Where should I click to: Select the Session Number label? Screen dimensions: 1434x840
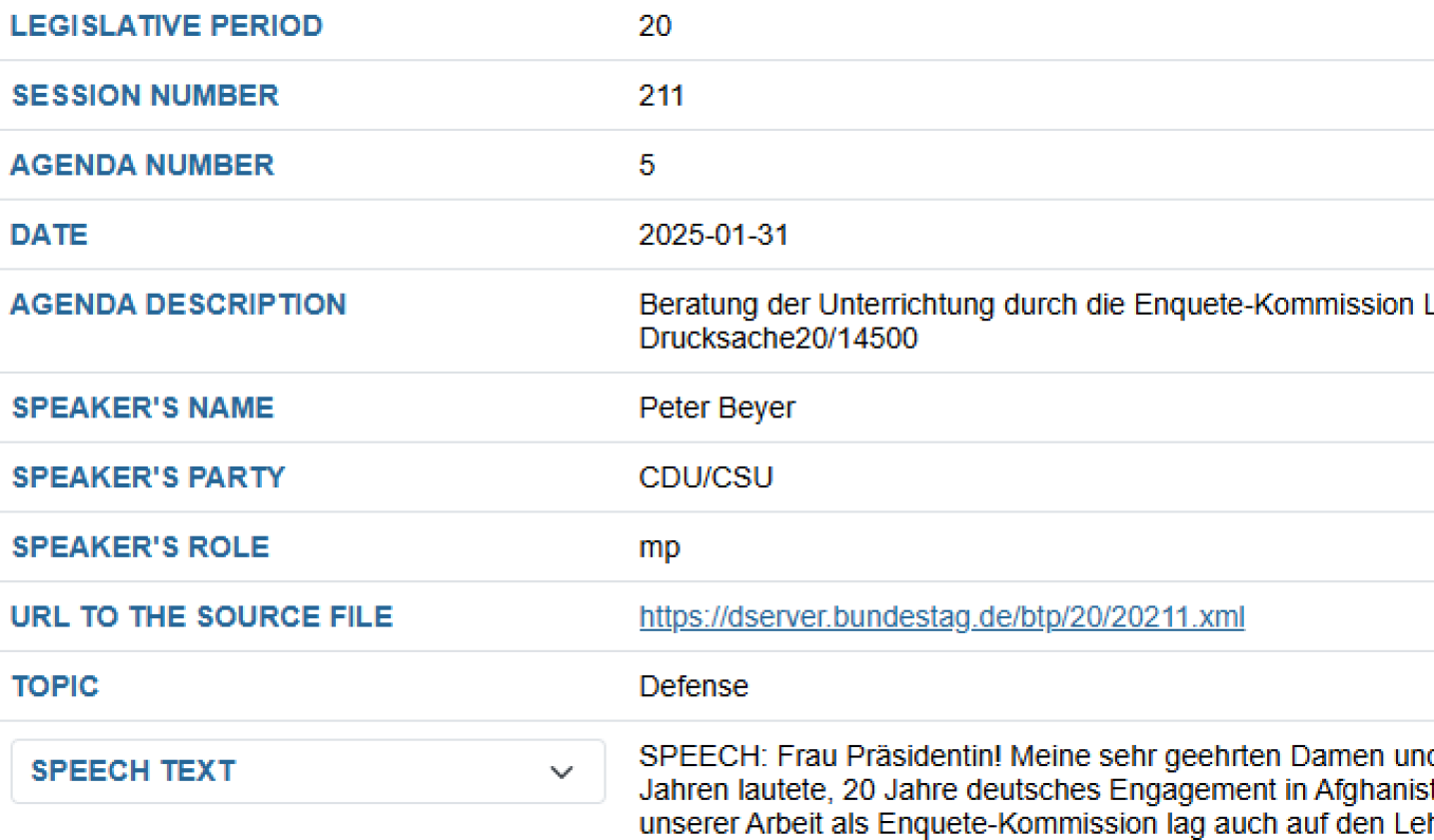click(145, 96)
